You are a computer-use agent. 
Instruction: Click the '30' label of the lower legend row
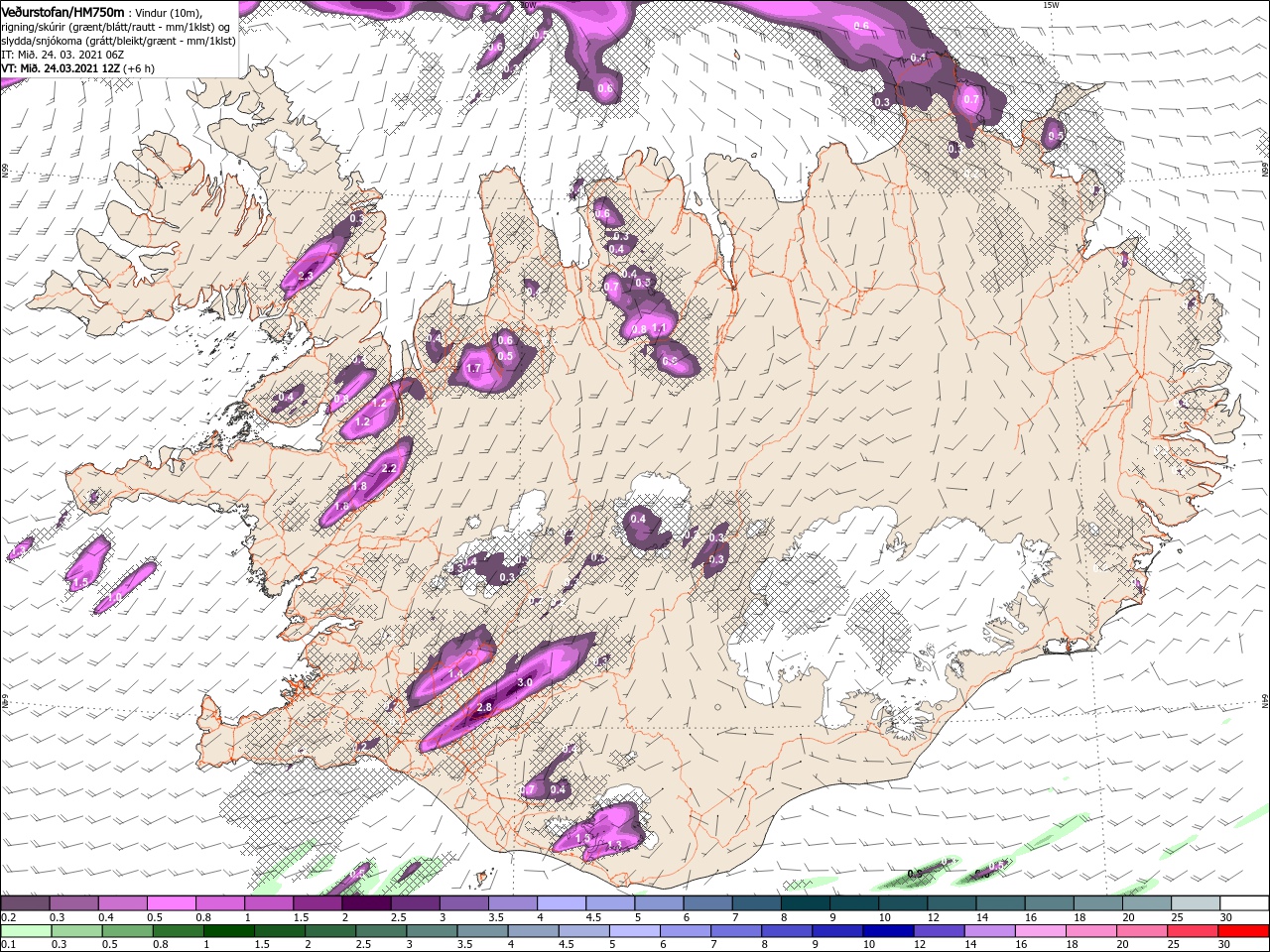click(1222, 945)
